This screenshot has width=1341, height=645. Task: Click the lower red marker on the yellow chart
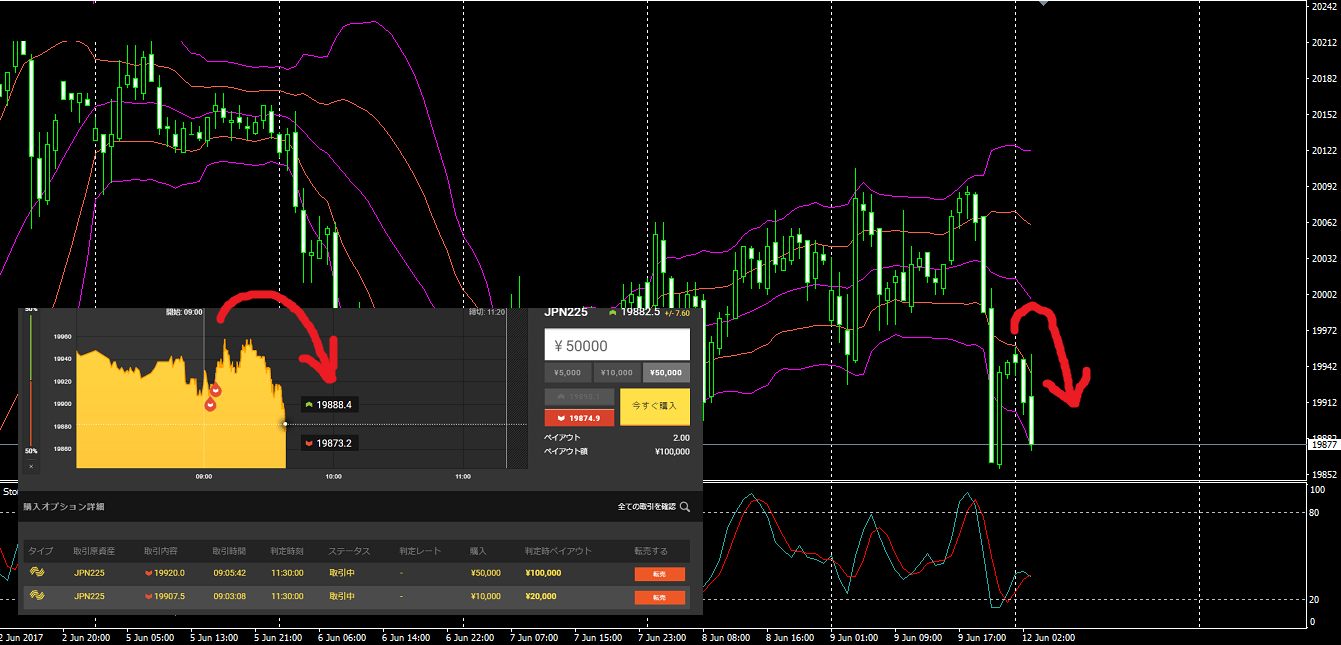(x=210, y=405)
